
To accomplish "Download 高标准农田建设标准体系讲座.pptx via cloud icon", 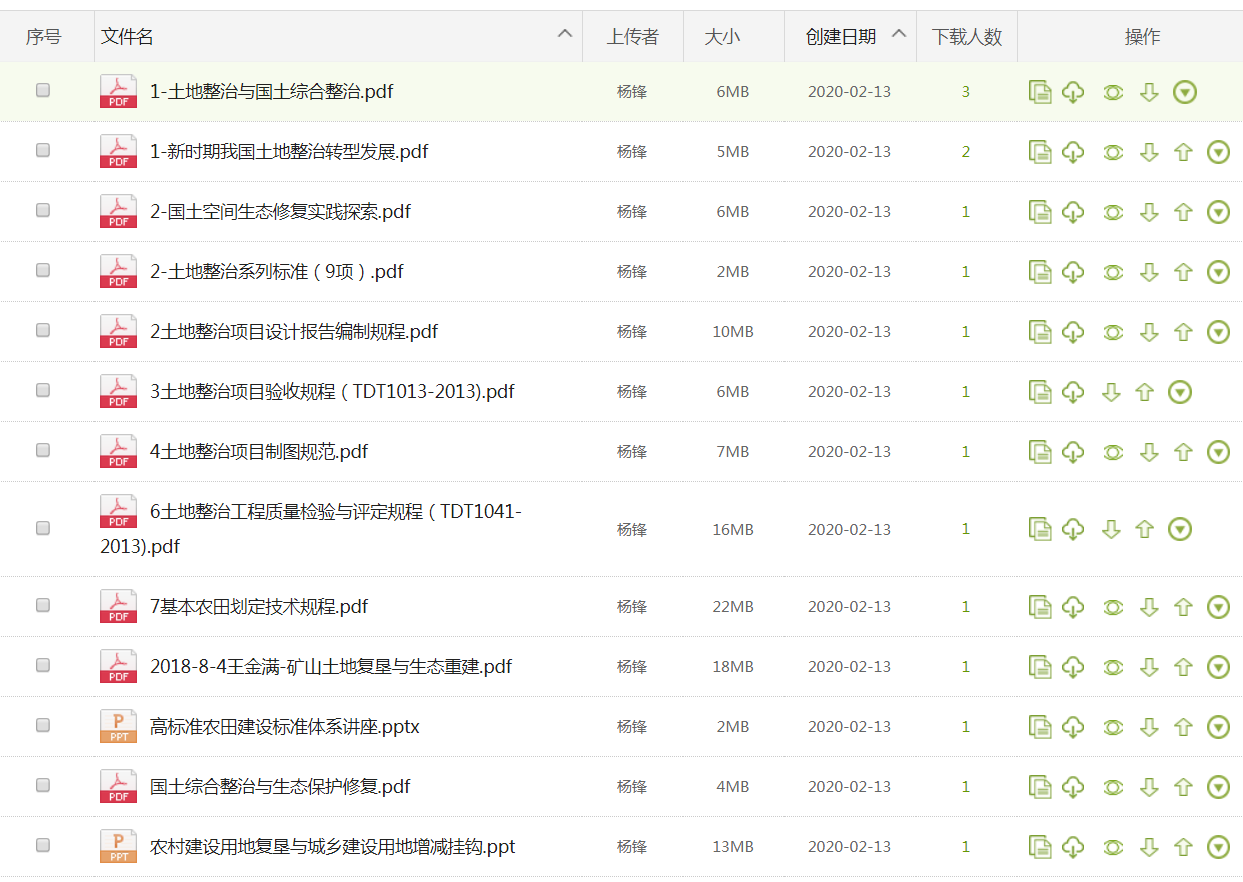I will click(x=1073, y=727).
